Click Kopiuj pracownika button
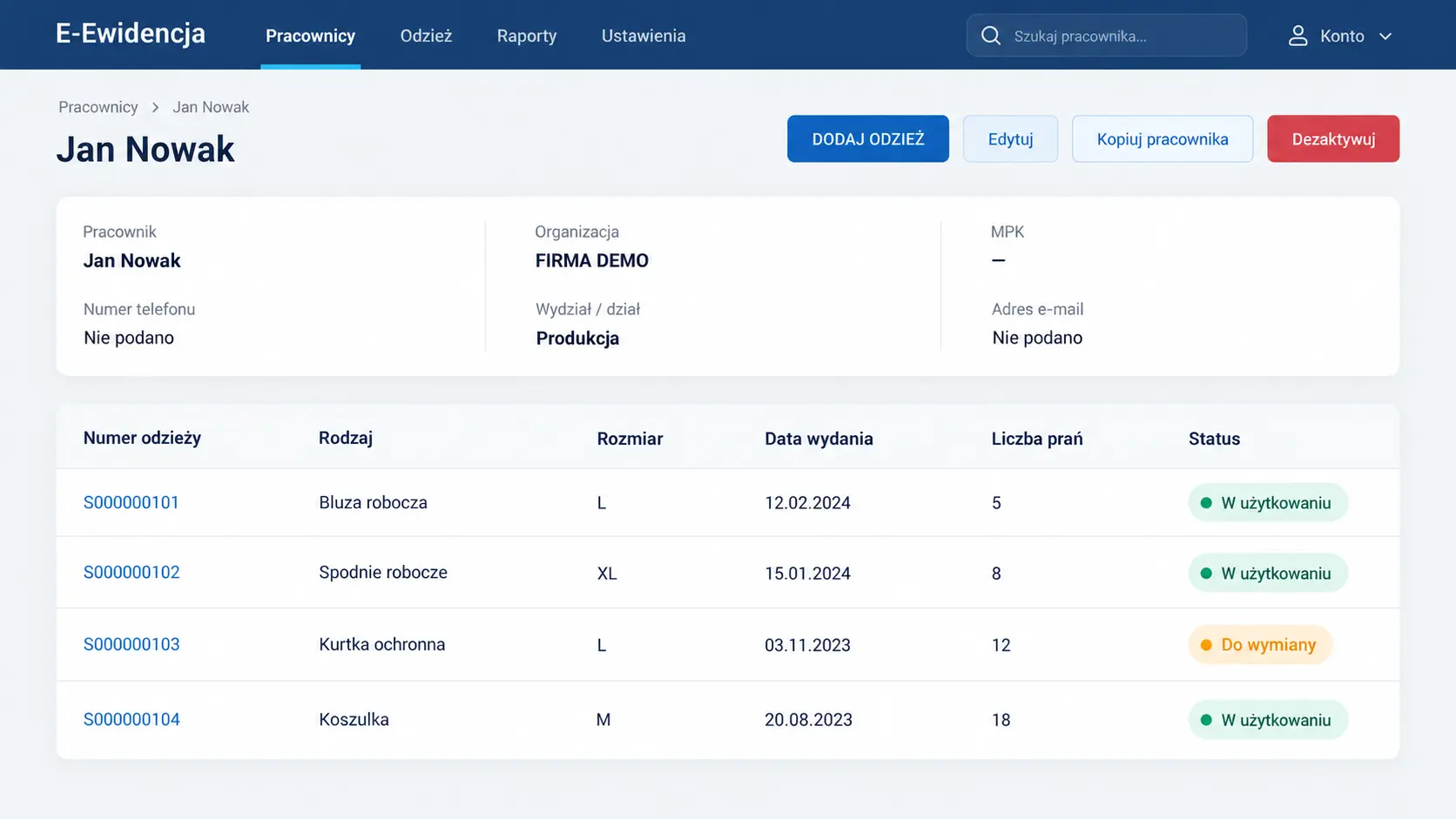Viewport: 1456px width, 819px height. [x=1163, y=139]
